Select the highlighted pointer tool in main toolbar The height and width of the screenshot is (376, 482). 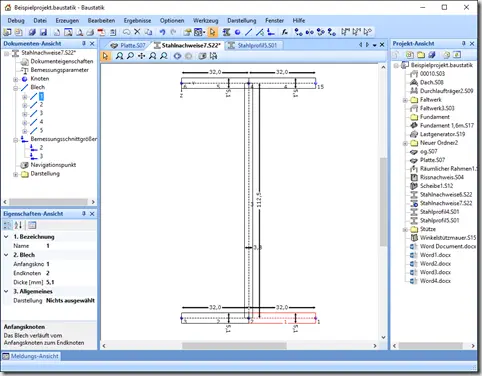(x=212, y=32)
